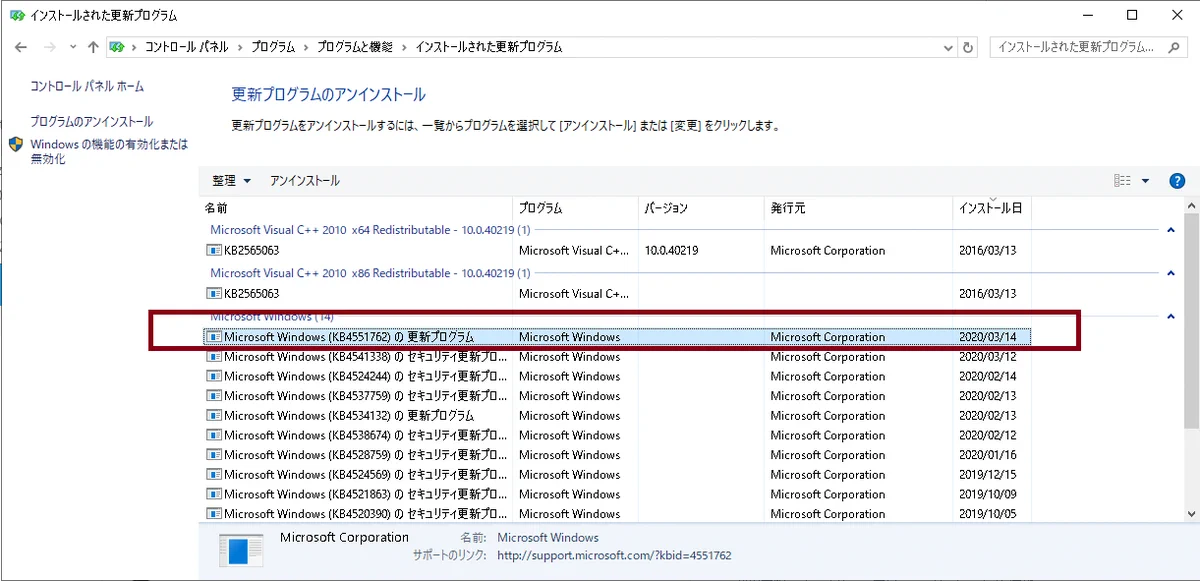Collapse the Visual C++ 2010 x86 group
This screenshot has width=1200, height=581.
[x=1170, y=273]
